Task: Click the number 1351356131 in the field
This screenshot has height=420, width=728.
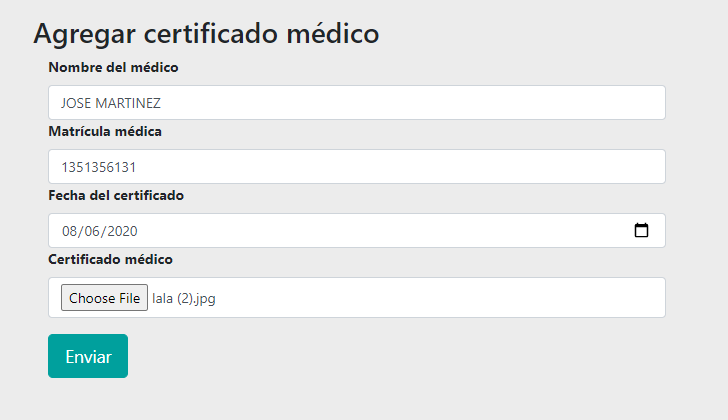Action: (99, 167)
